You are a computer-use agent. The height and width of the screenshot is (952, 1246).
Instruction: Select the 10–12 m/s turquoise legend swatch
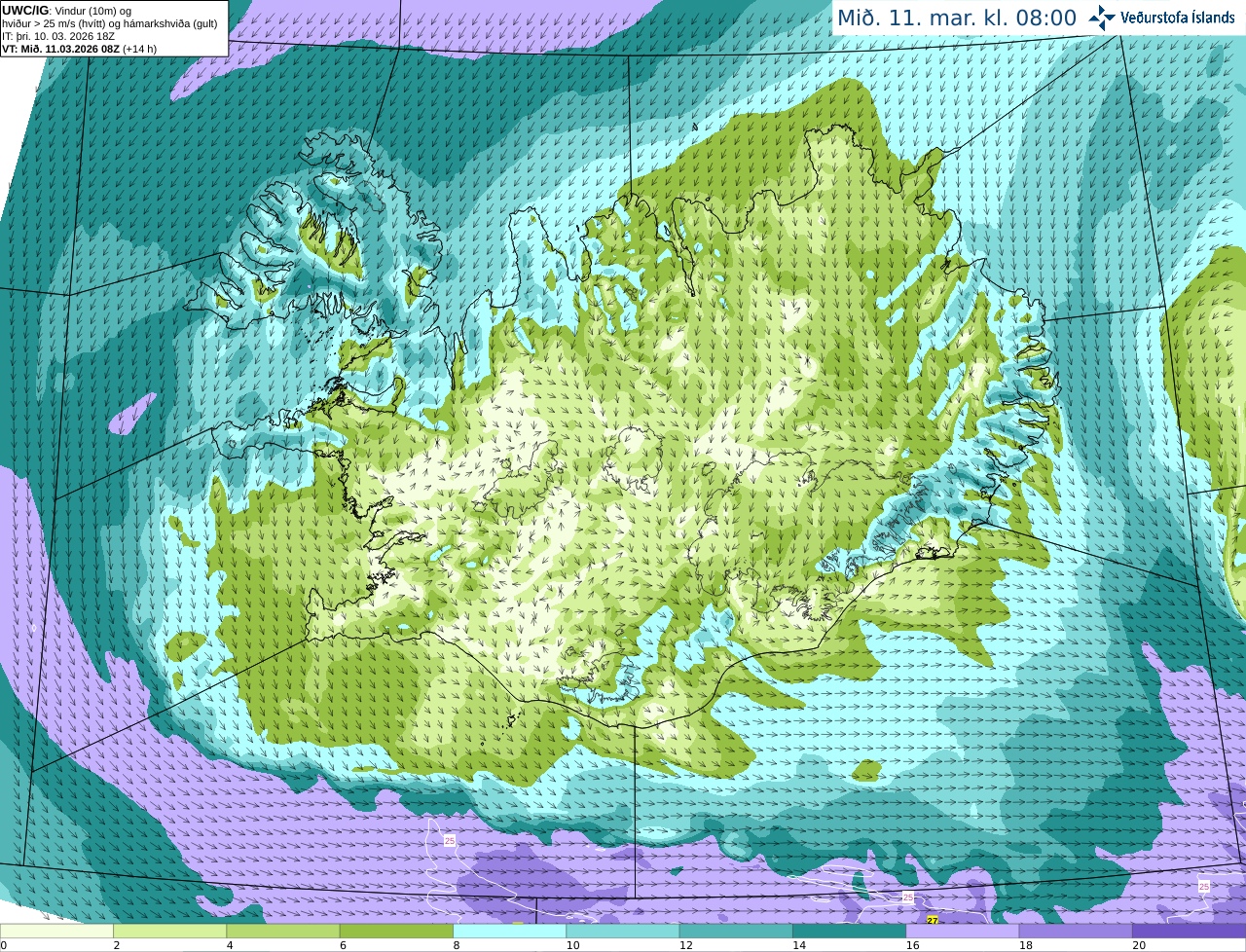point(623,931)
